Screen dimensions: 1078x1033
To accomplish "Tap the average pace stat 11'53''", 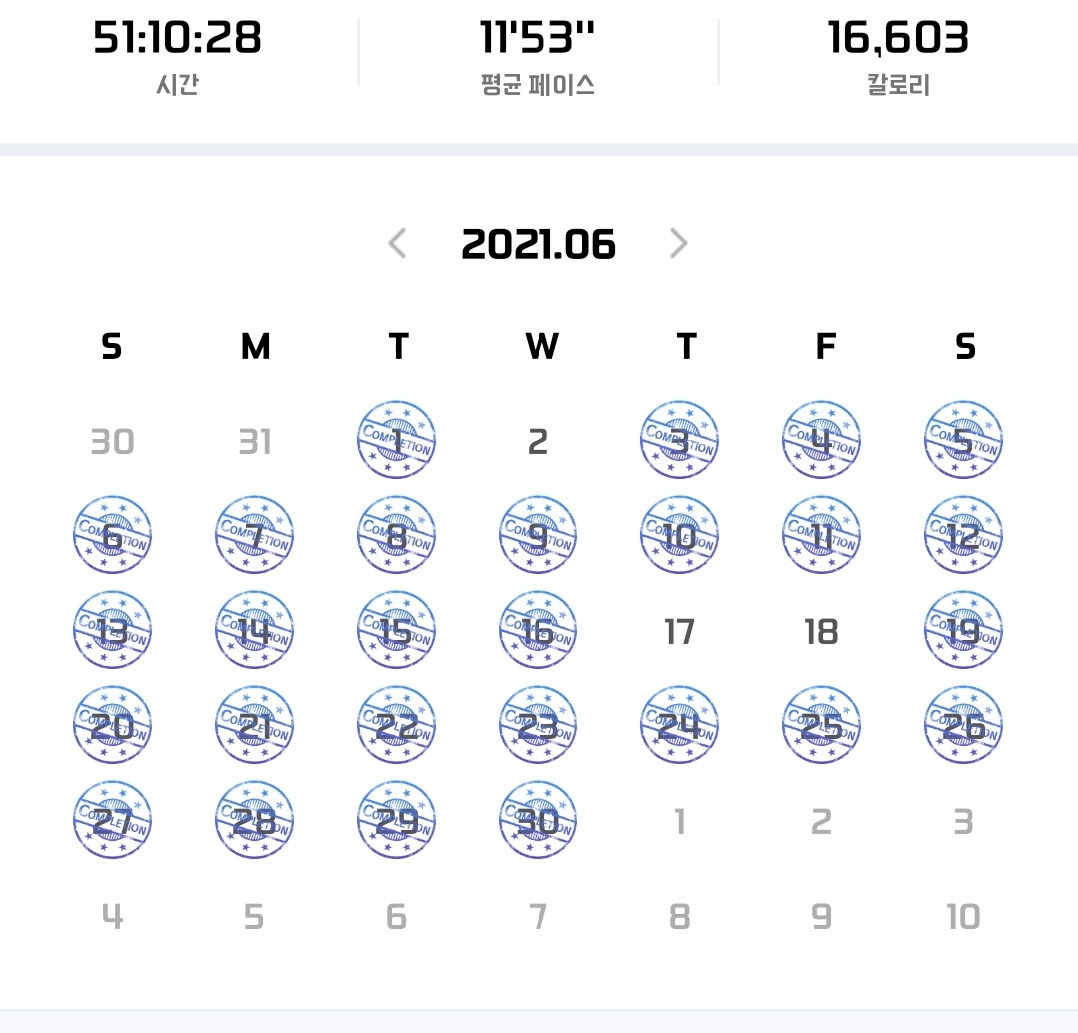I will [x=538, y=42].
